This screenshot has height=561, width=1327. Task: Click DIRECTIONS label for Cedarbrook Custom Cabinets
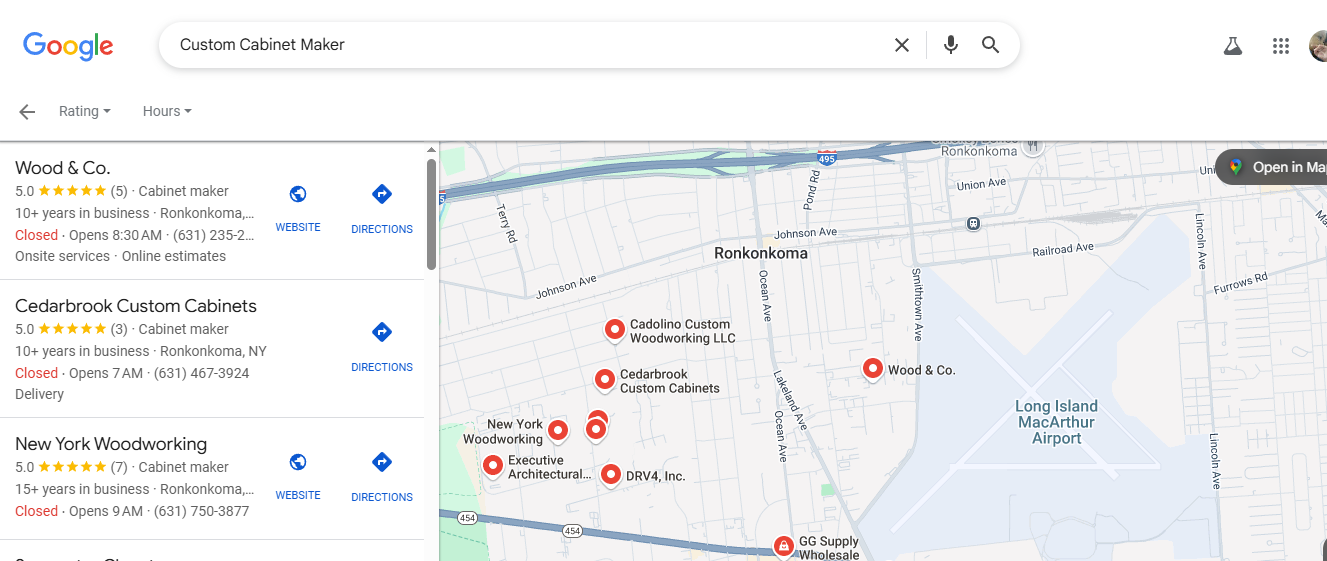382,367
